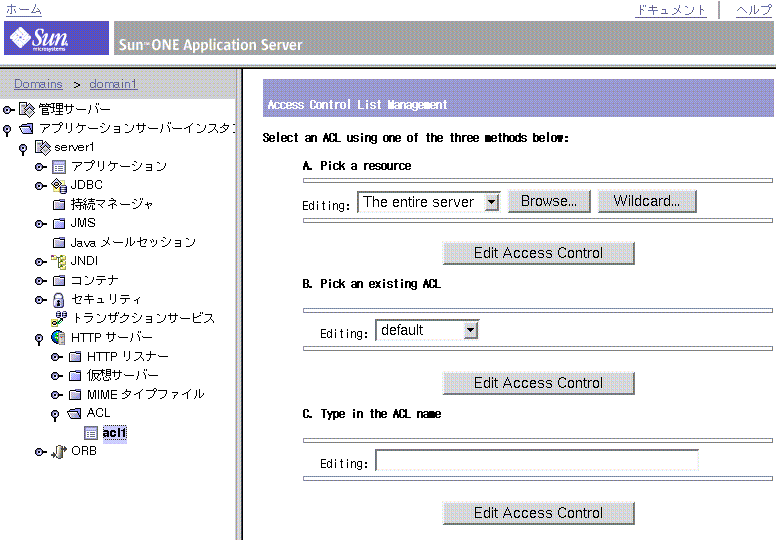Click the HTTP リスナー folder icon
Image resolution: width=776 pixels, height=540 pixels.
(75, 356)
